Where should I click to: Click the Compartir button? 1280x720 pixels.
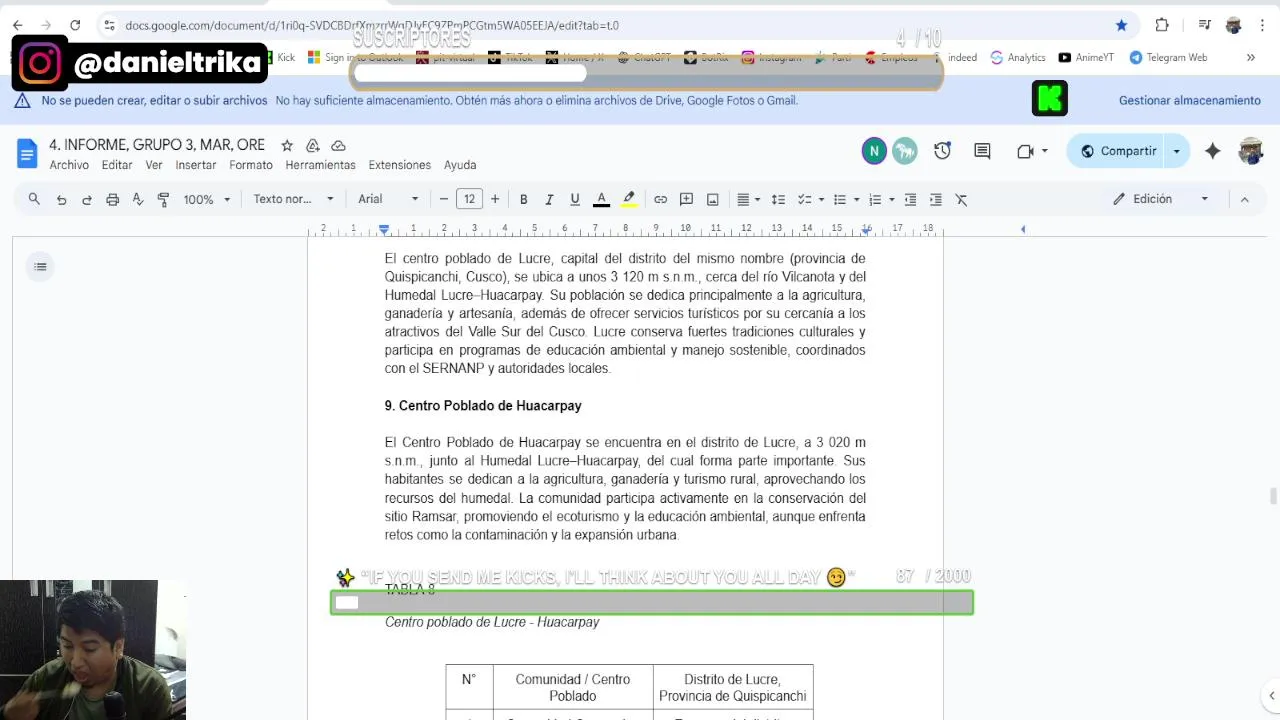[x=1118, y=151]
